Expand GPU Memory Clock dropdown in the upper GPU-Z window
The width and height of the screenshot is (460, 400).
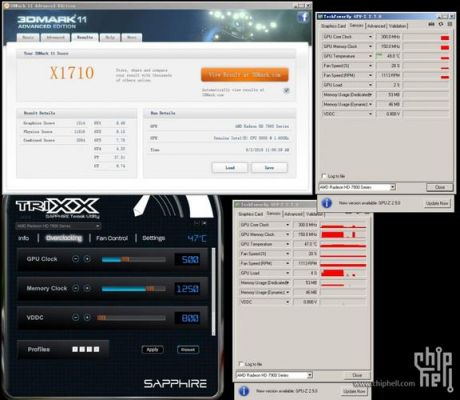point(370,46)
